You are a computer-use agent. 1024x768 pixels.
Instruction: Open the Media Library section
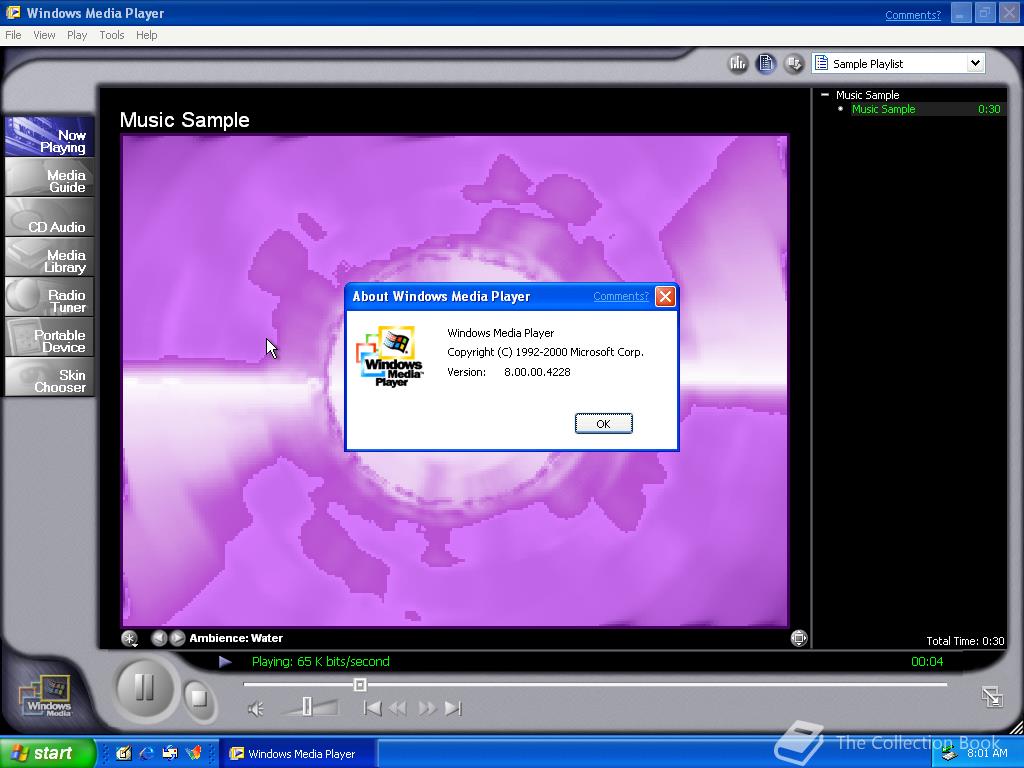[x=50, y=258]
